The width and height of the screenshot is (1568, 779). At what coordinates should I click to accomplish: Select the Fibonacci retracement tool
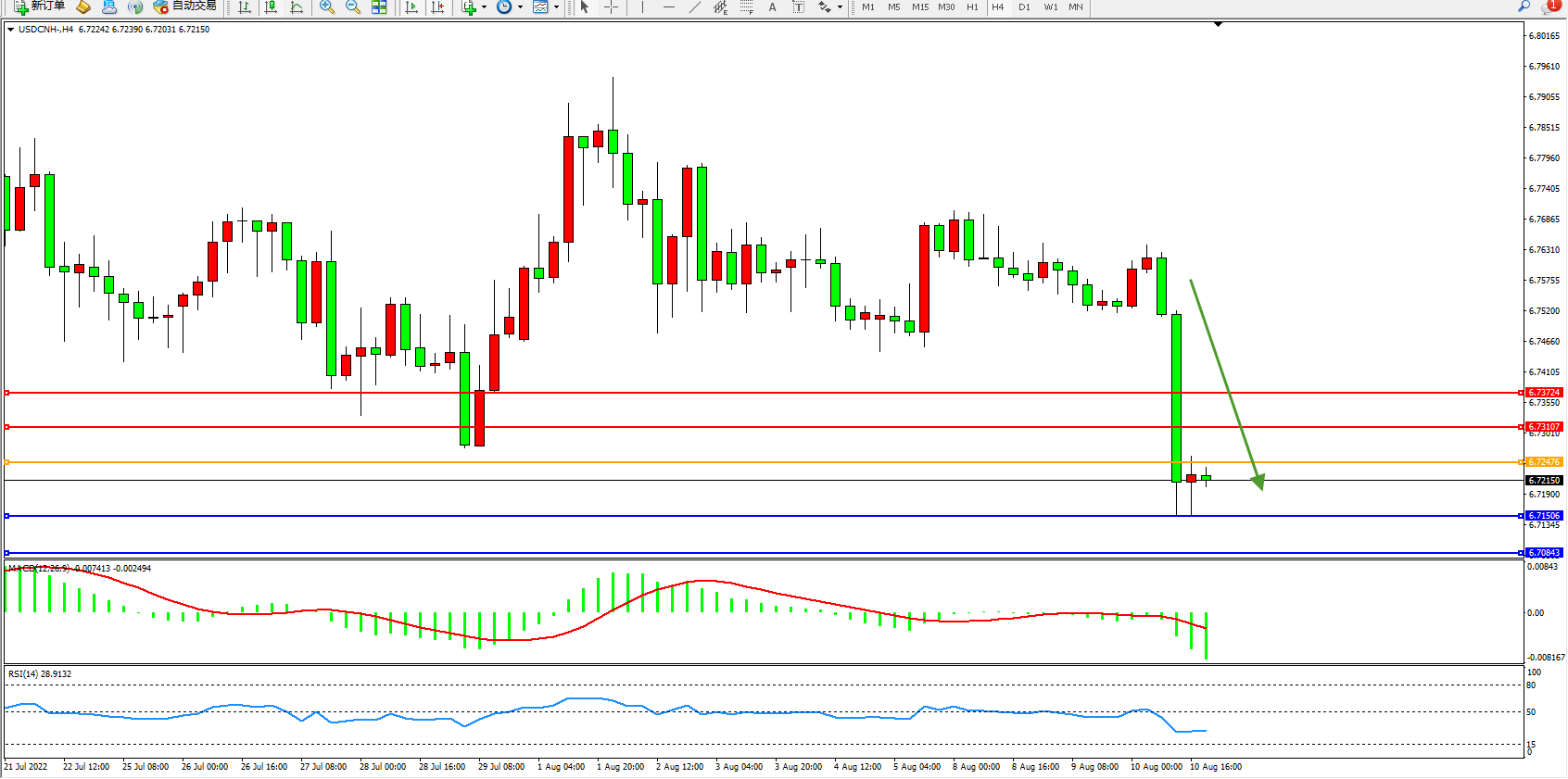[x=746, y=6]
